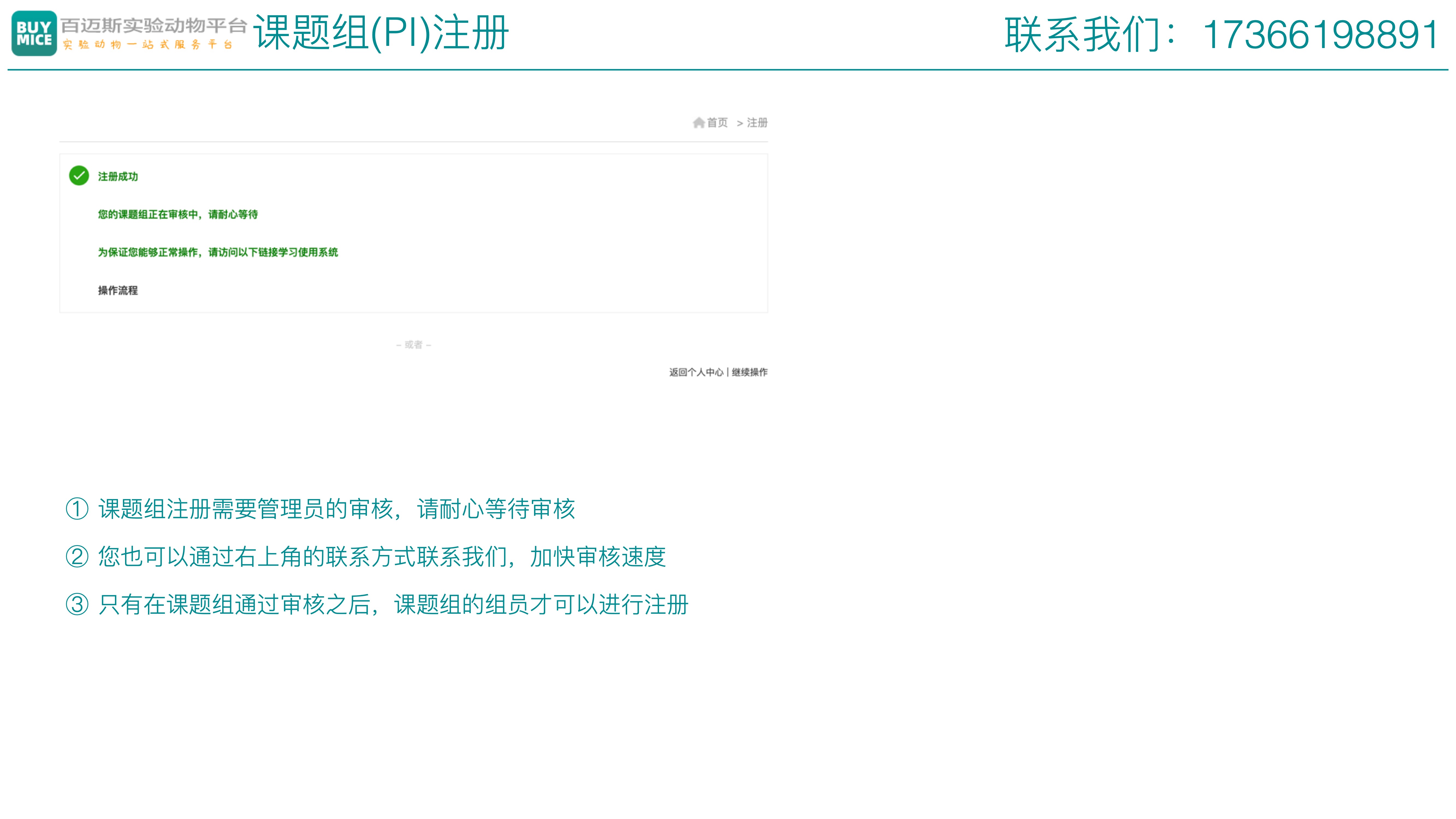
Task: Click the BUY MICE logo icon
Action: [34, 33]
